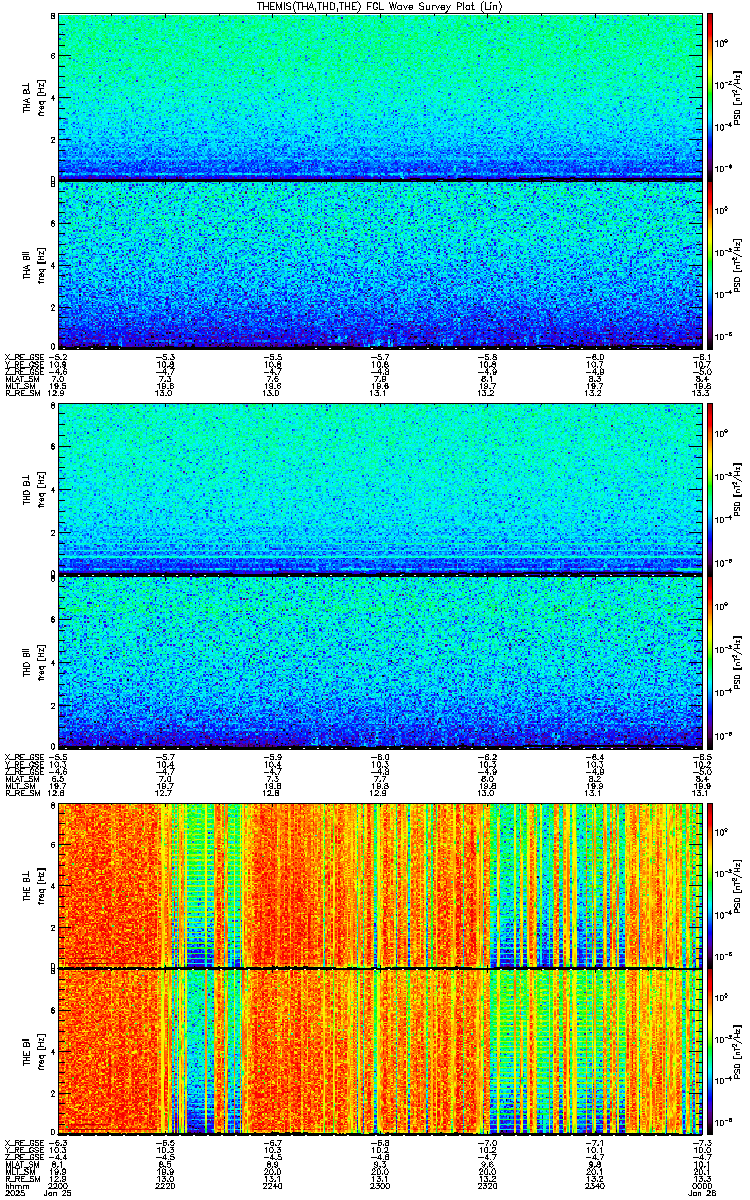Click the THA B⊥ PSD colorbar

[710, 96]
